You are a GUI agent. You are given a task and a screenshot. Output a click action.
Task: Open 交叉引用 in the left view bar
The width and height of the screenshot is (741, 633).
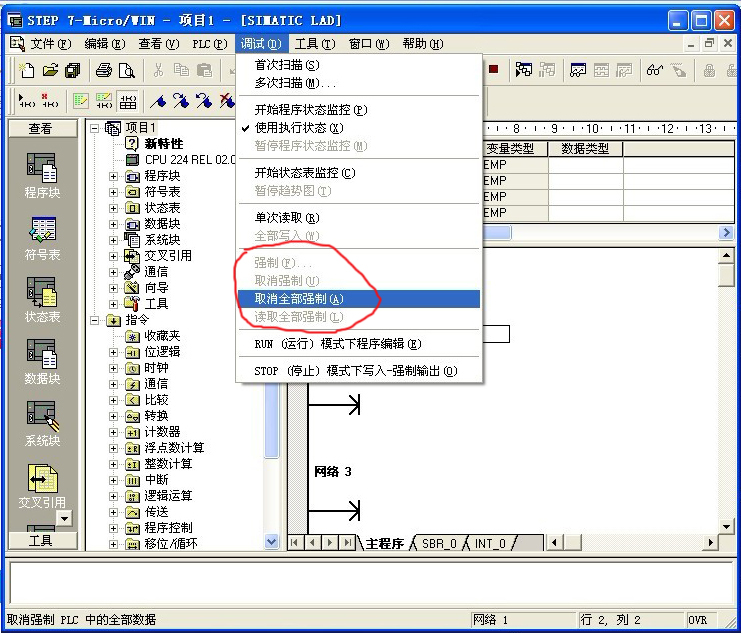[x=42, y=486]
